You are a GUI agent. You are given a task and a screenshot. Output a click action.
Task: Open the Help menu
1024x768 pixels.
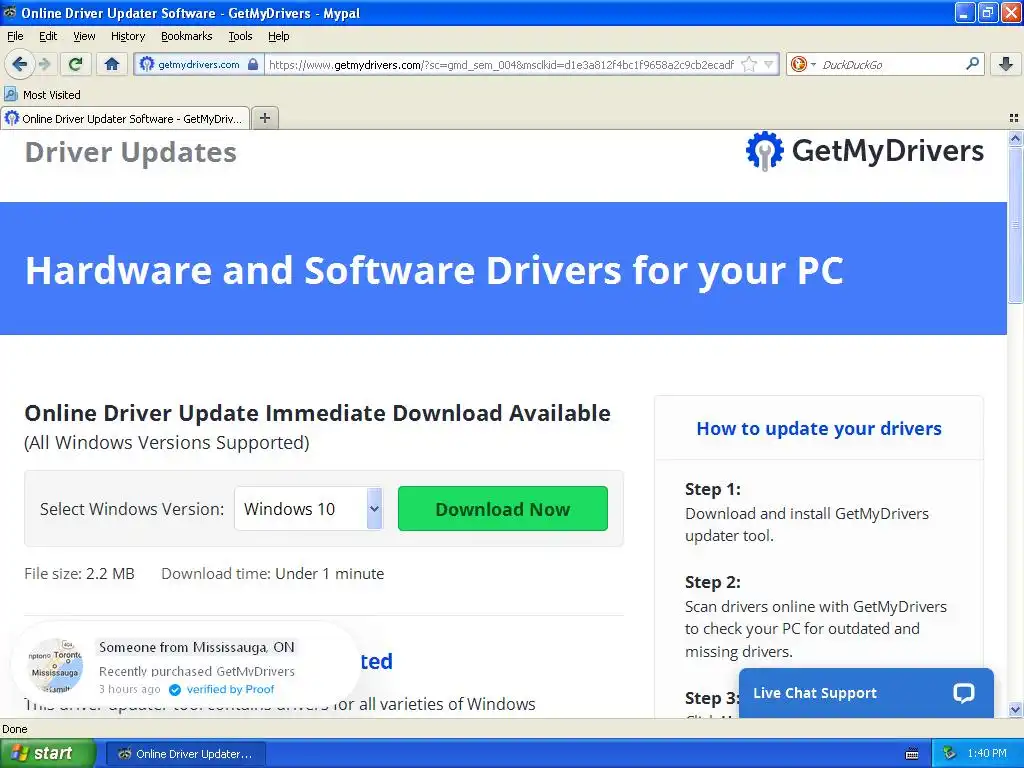point(278,36)
